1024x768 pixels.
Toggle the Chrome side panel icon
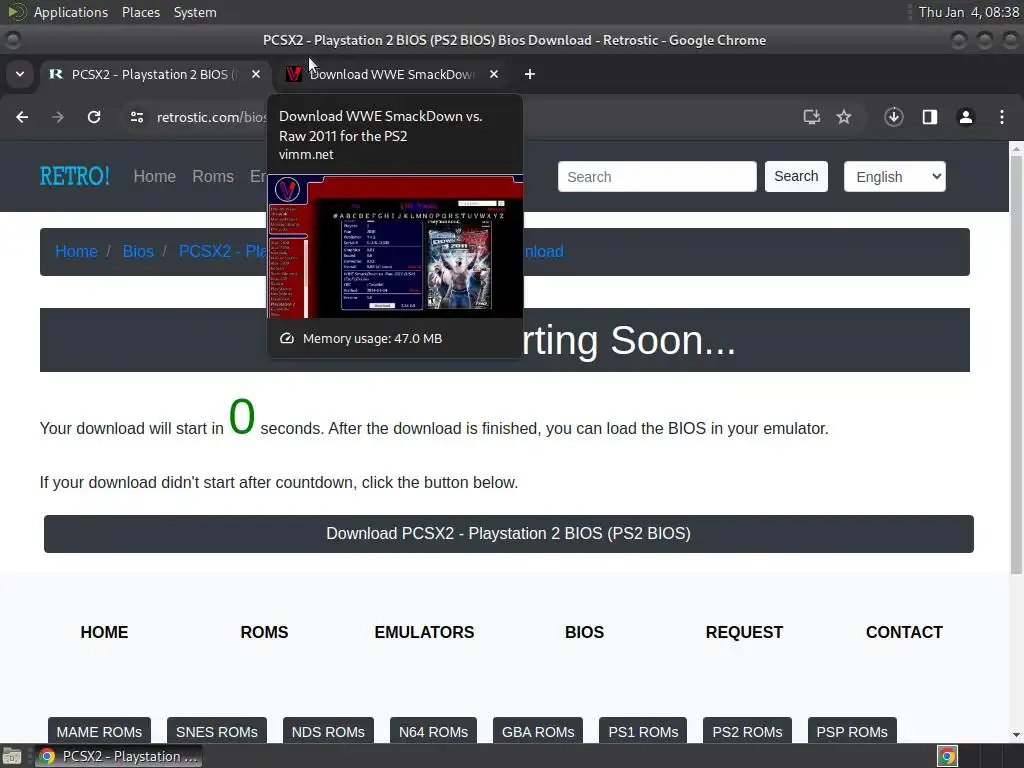coord(929,117)
